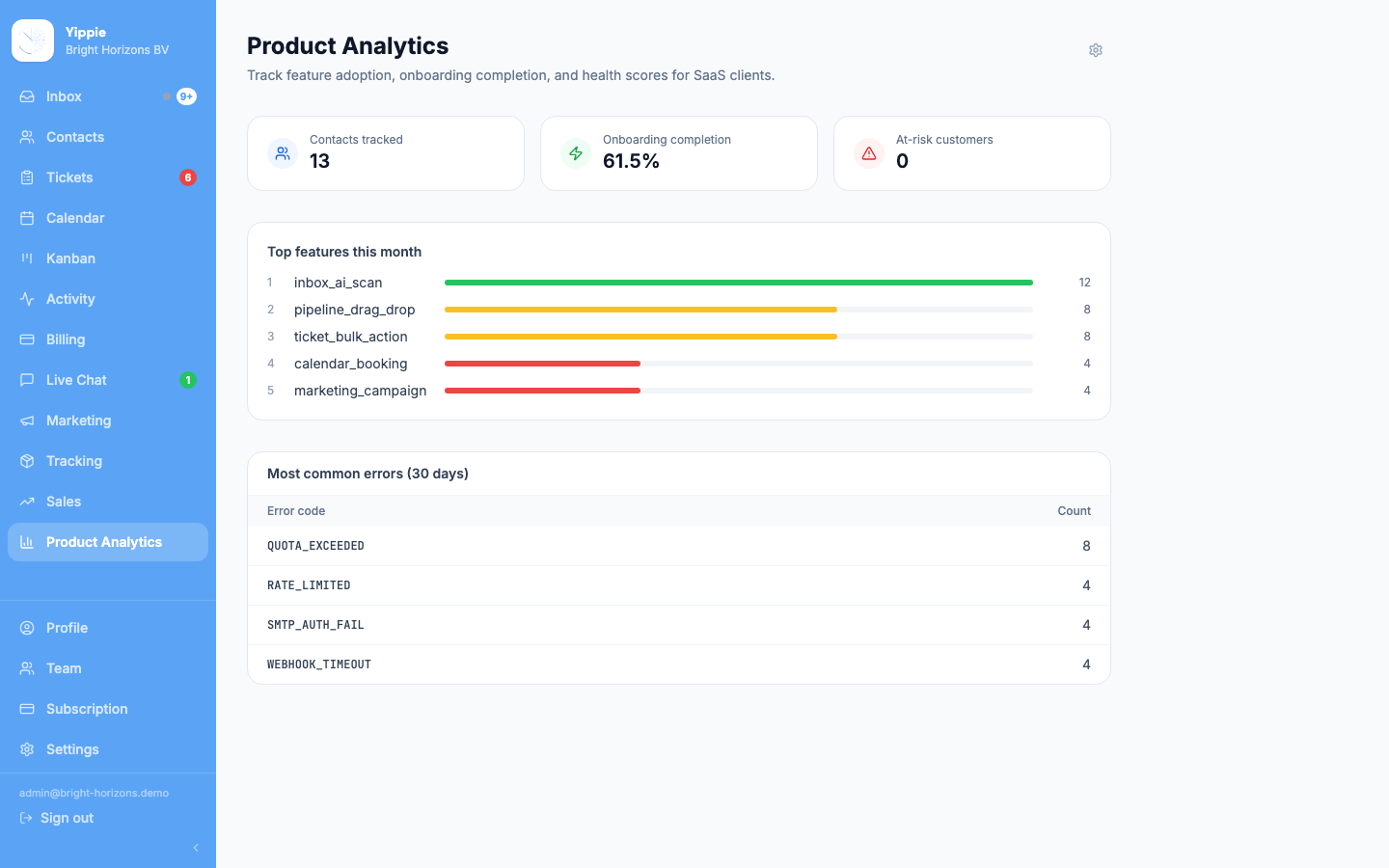This screenshot has height=868, width=1389.
Task: Click the inbox_ai_scan feature name
Action: coord(338,283)
